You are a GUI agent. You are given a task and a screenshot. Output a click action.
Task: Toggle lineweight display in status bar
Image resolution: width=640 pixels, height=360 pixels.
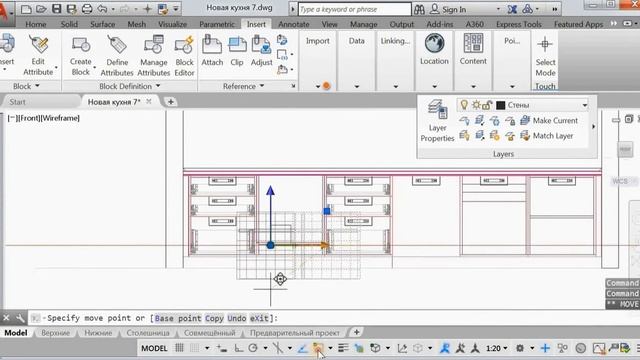click(343, 348)
